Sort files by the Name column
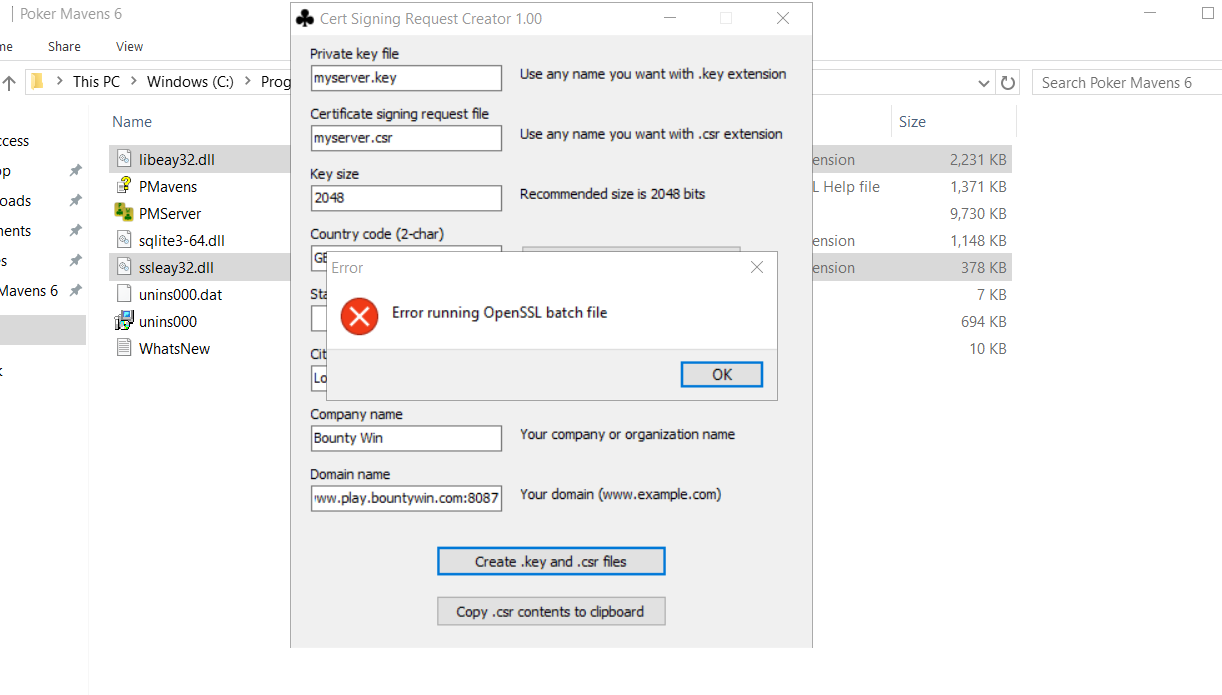Viewport: 1222px width, 695px height. [x=132, y=122]
